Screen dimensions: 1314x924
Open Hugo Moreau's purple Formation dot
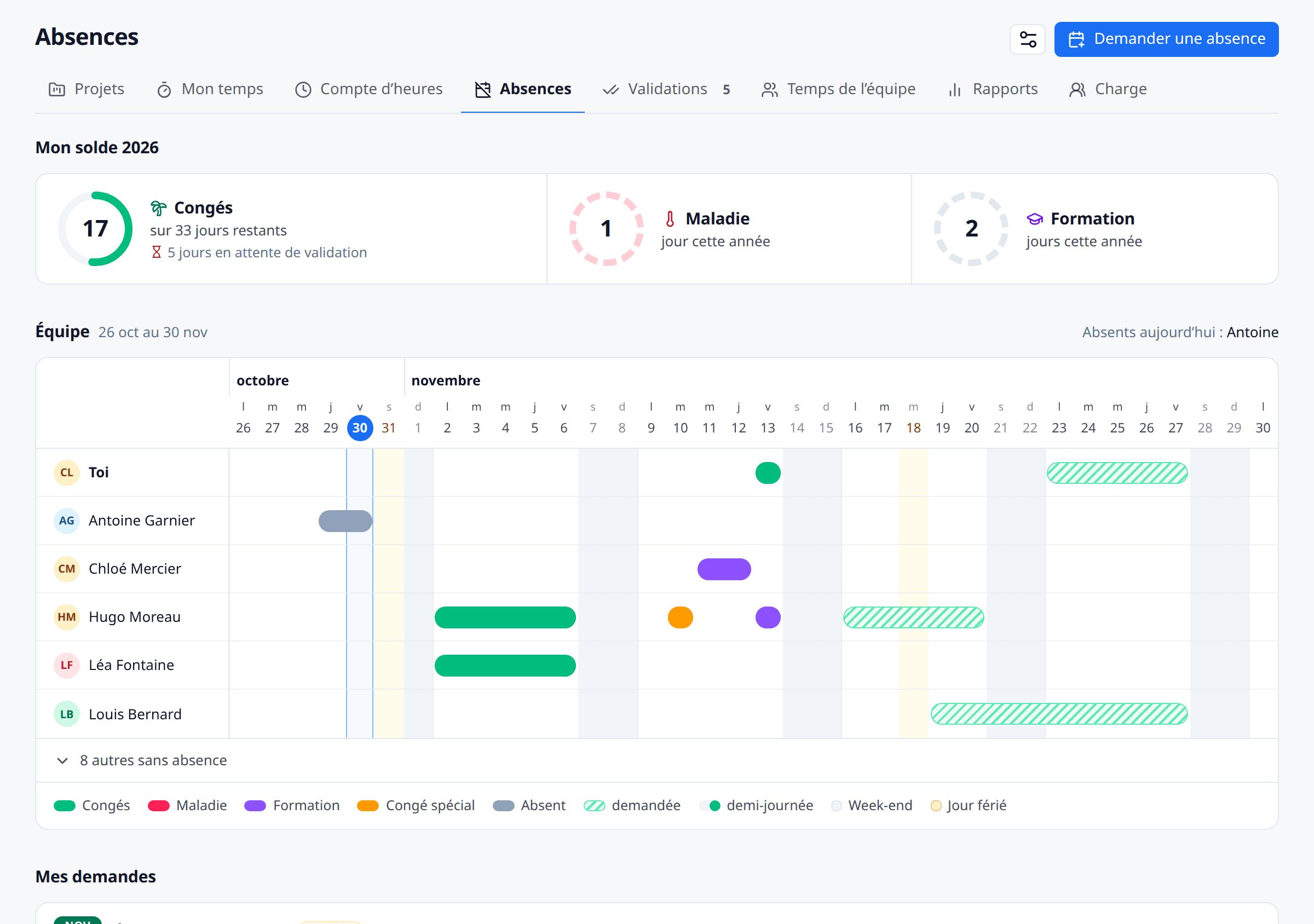(x=768, y=617)
